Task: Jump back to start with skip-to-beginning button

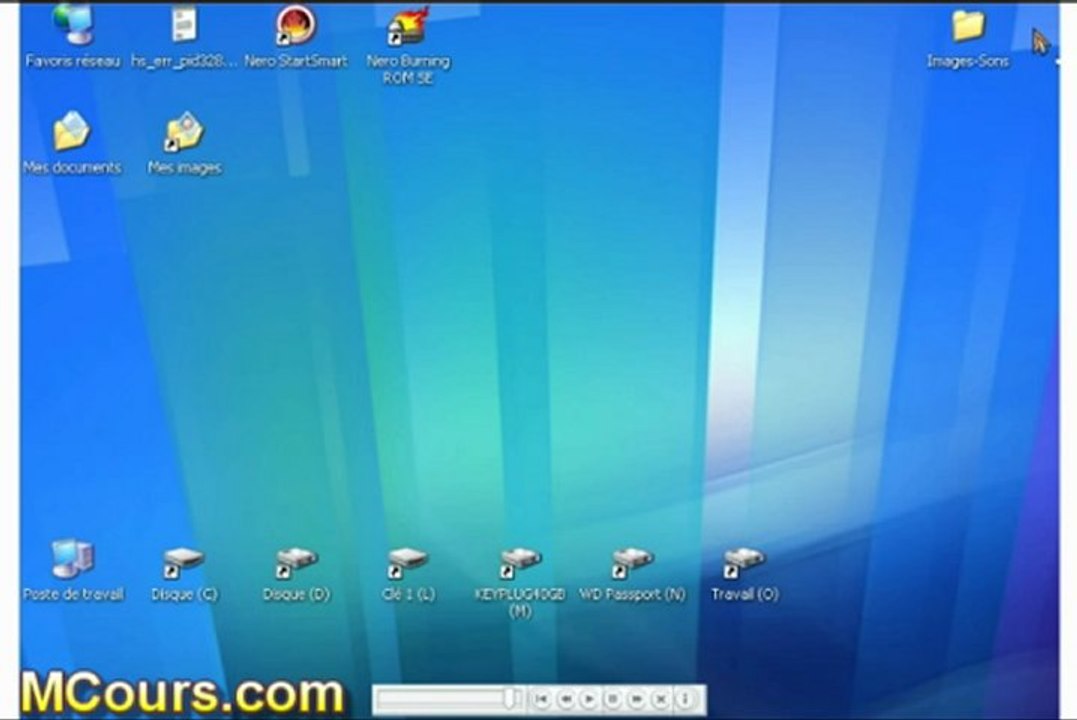Action: click(x=542, y=699)
